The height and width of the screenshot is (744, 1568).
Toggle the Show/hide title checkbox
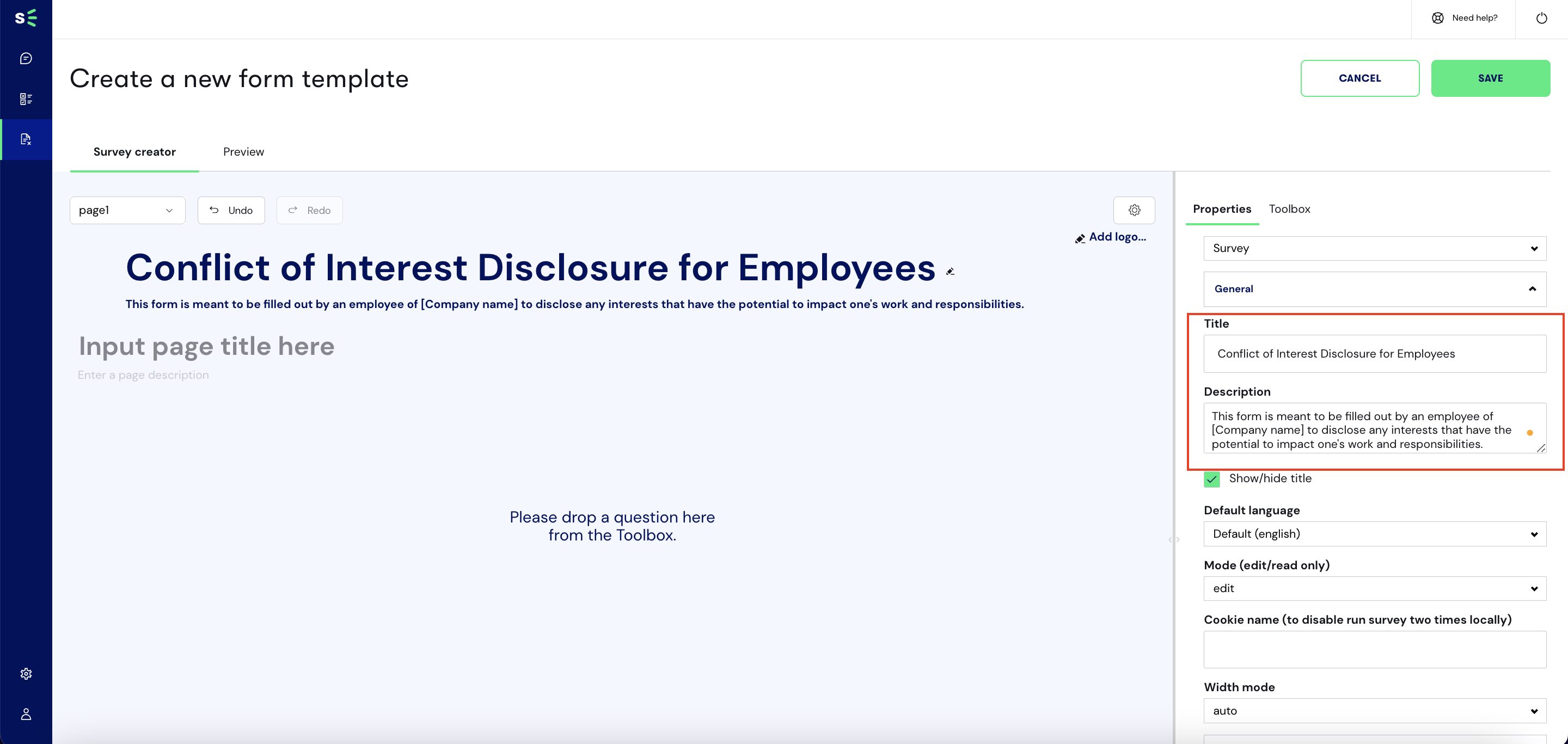(x=1212, y=479)
